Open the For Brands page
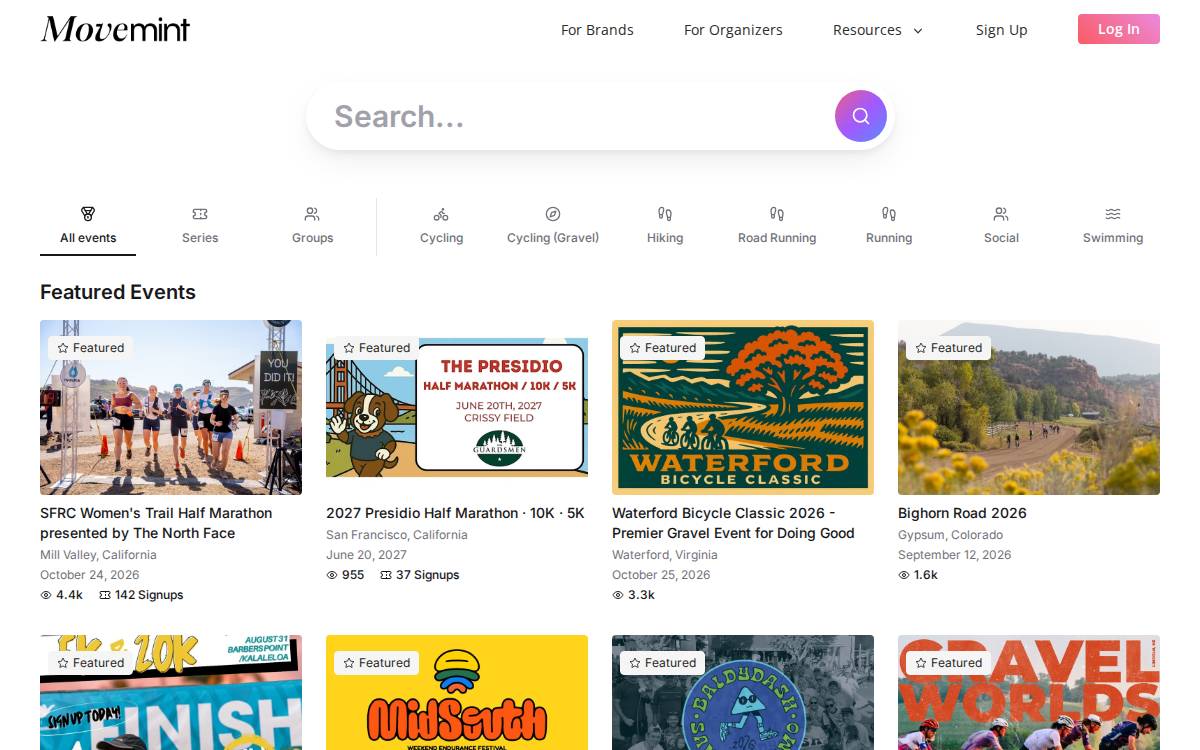 click(597, 30)
